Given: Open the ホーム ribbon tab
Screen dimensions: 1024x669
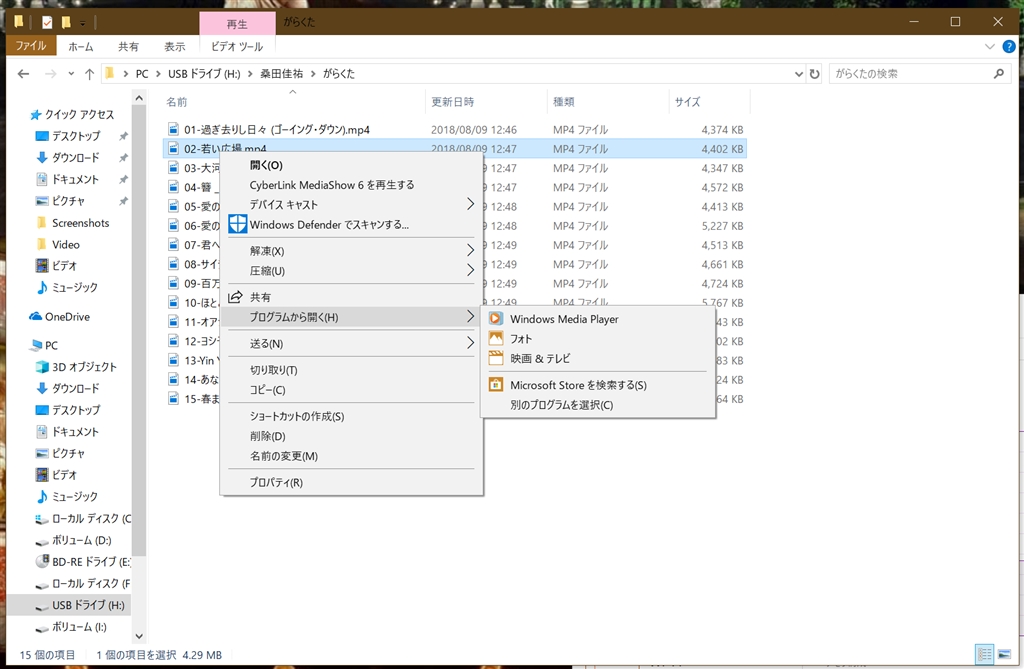Looking at the screenshot, I should point(80,46).
